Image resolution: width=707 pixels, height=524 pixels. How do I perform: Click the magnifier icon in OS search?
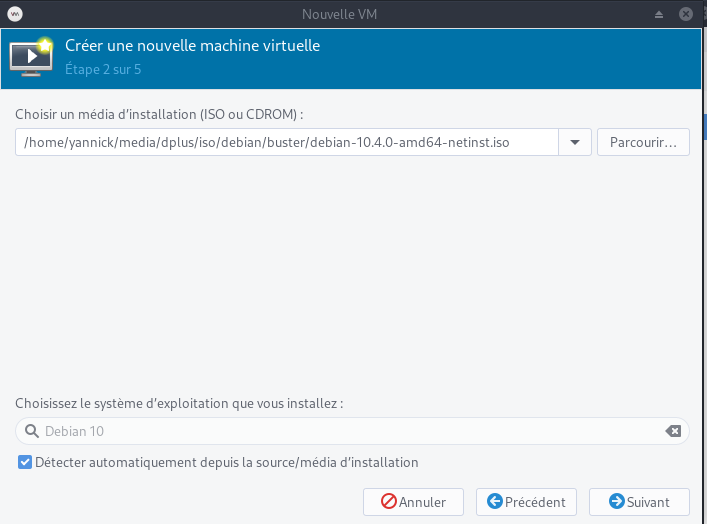tap(31, 431)
